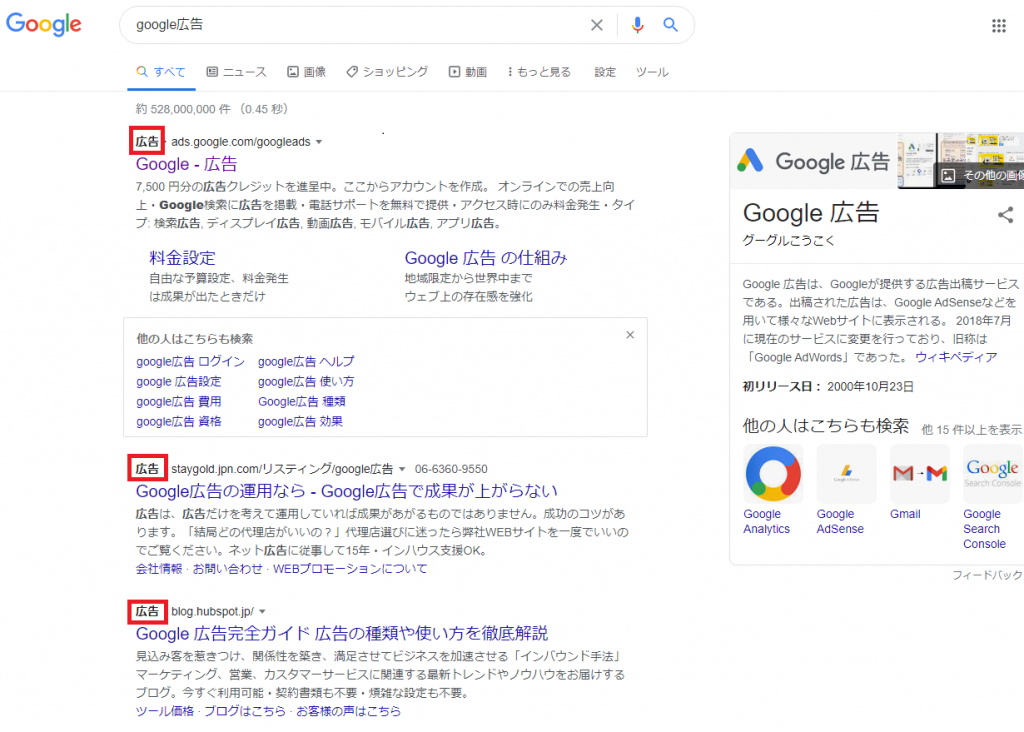
Task: Click 初リリース日 2000年10月23日 text
Action: pos(828,387)
